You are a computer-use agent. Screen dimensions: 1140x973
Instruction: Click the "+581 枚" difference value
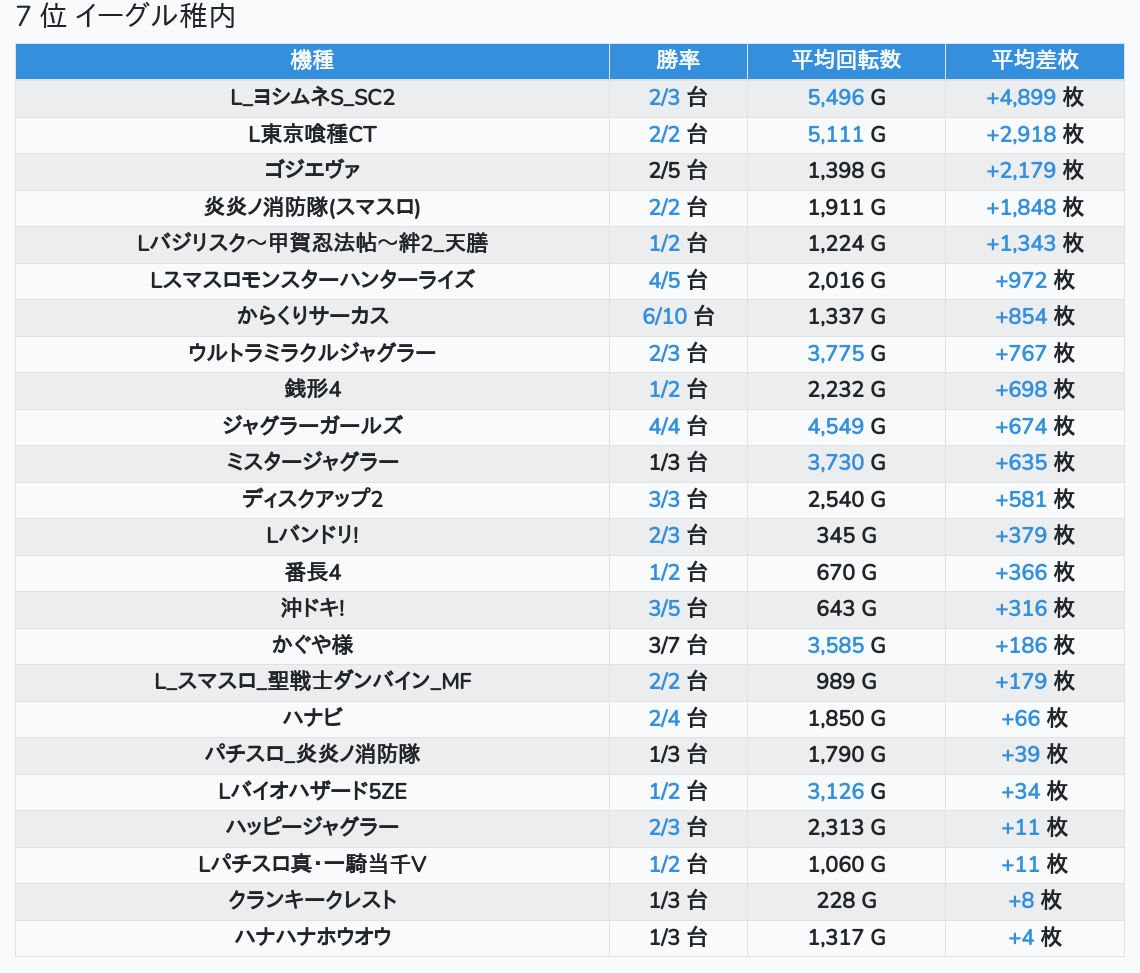click(x=1035, y=500)
